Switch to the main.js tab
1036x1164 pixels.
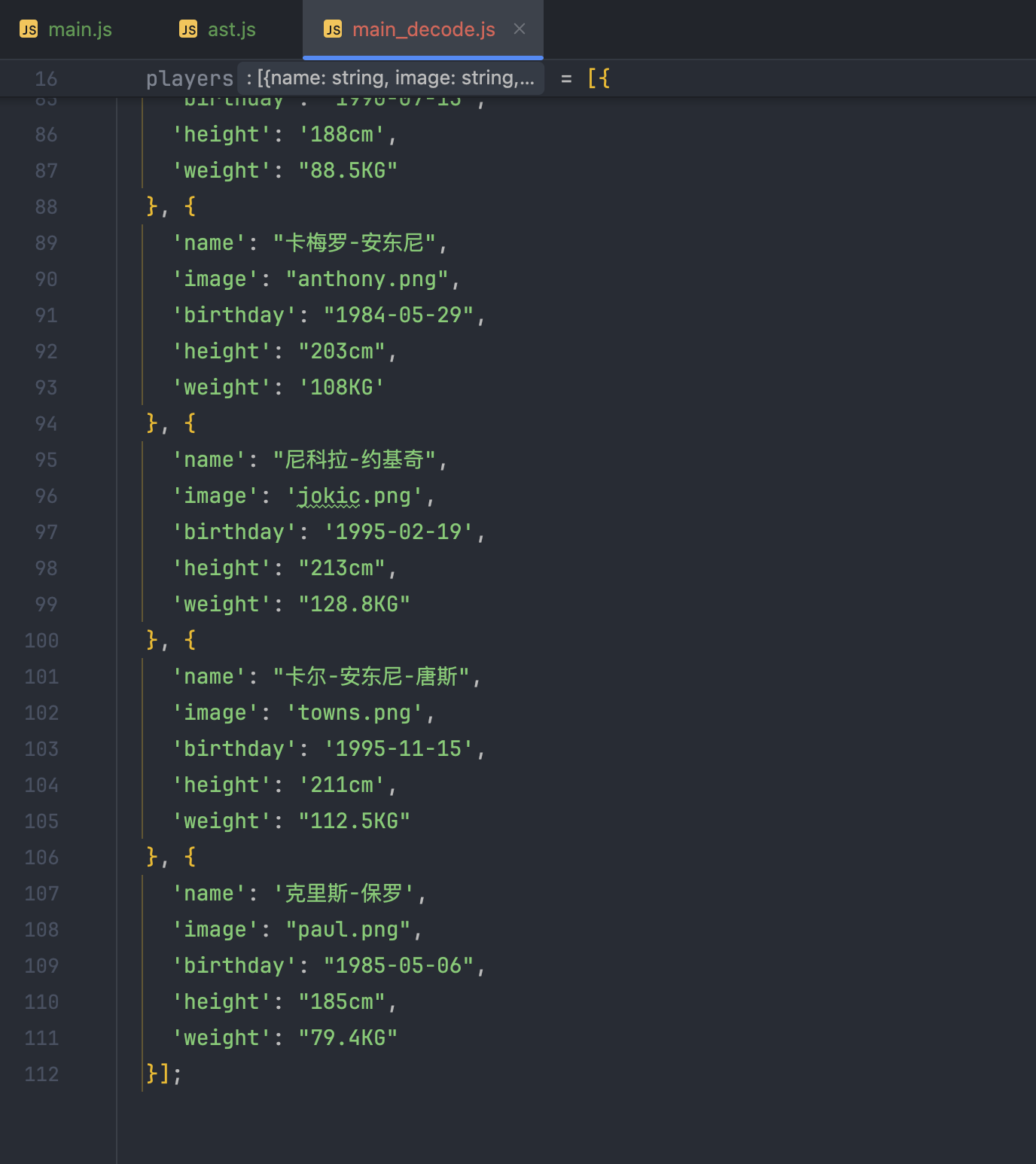(x=79, y=29)
